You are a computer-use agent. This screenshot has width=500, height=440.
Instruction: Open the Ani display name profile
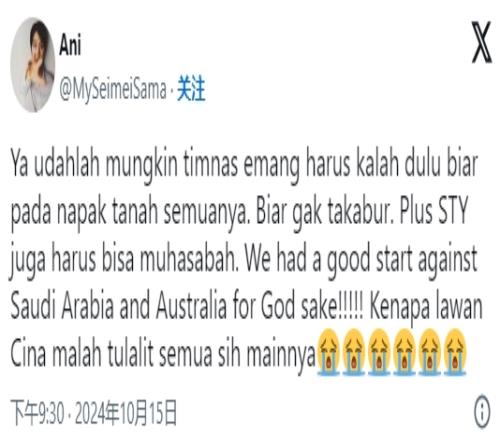click(70, 45)
